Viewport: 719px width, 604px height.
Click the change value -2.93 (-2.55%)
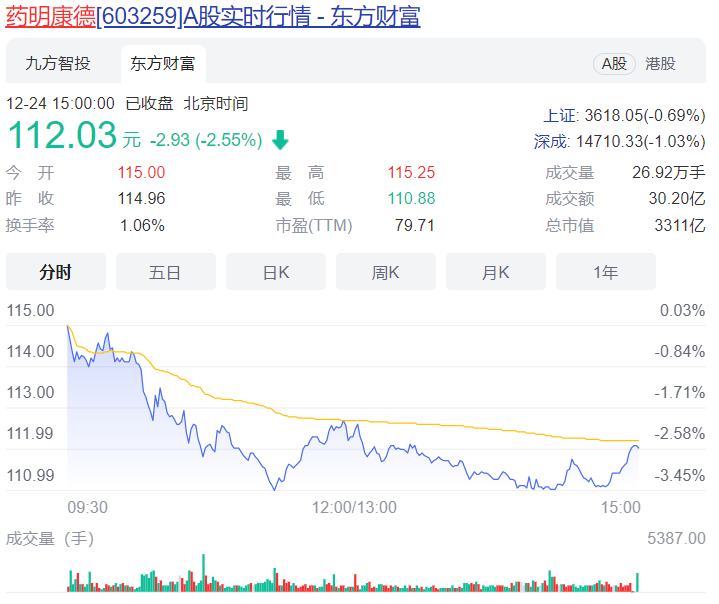(206, 140)
